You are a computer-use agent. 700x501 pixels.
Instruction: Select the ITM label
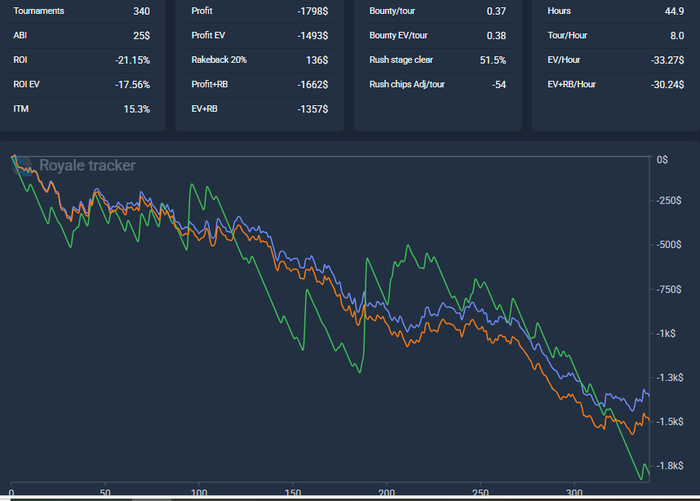(21, 109)
